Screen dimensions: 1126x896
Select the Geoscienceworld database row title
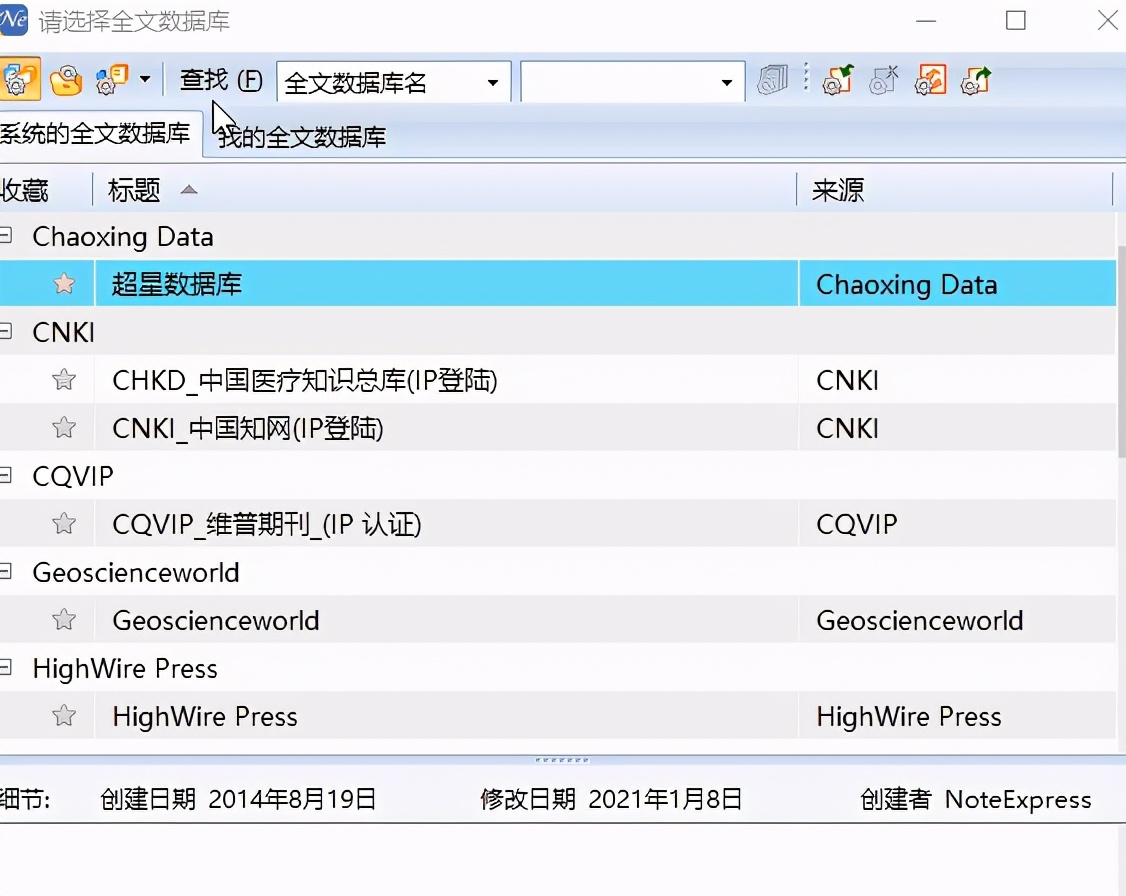215,620
